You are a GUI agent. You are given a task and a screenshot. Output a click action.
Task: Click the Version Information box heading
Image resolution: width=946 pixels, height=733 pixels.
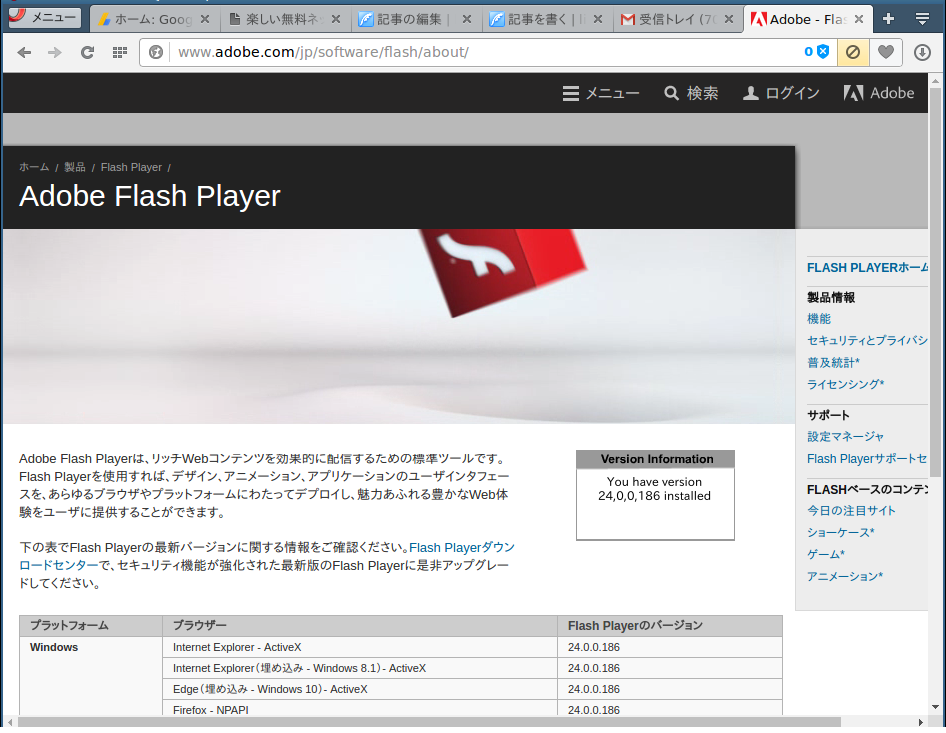pos(656,459)
